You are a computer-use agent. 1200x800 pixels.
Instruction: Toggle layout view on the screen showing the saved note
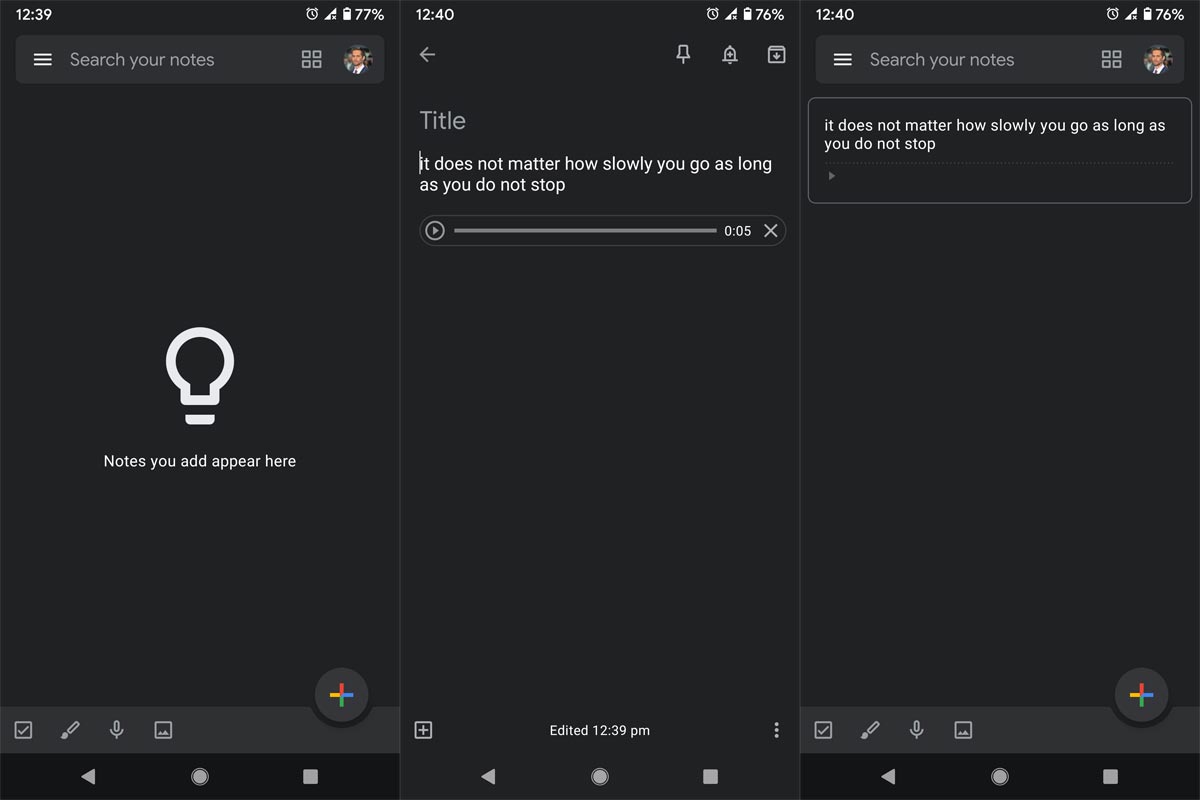point(1112,60)
